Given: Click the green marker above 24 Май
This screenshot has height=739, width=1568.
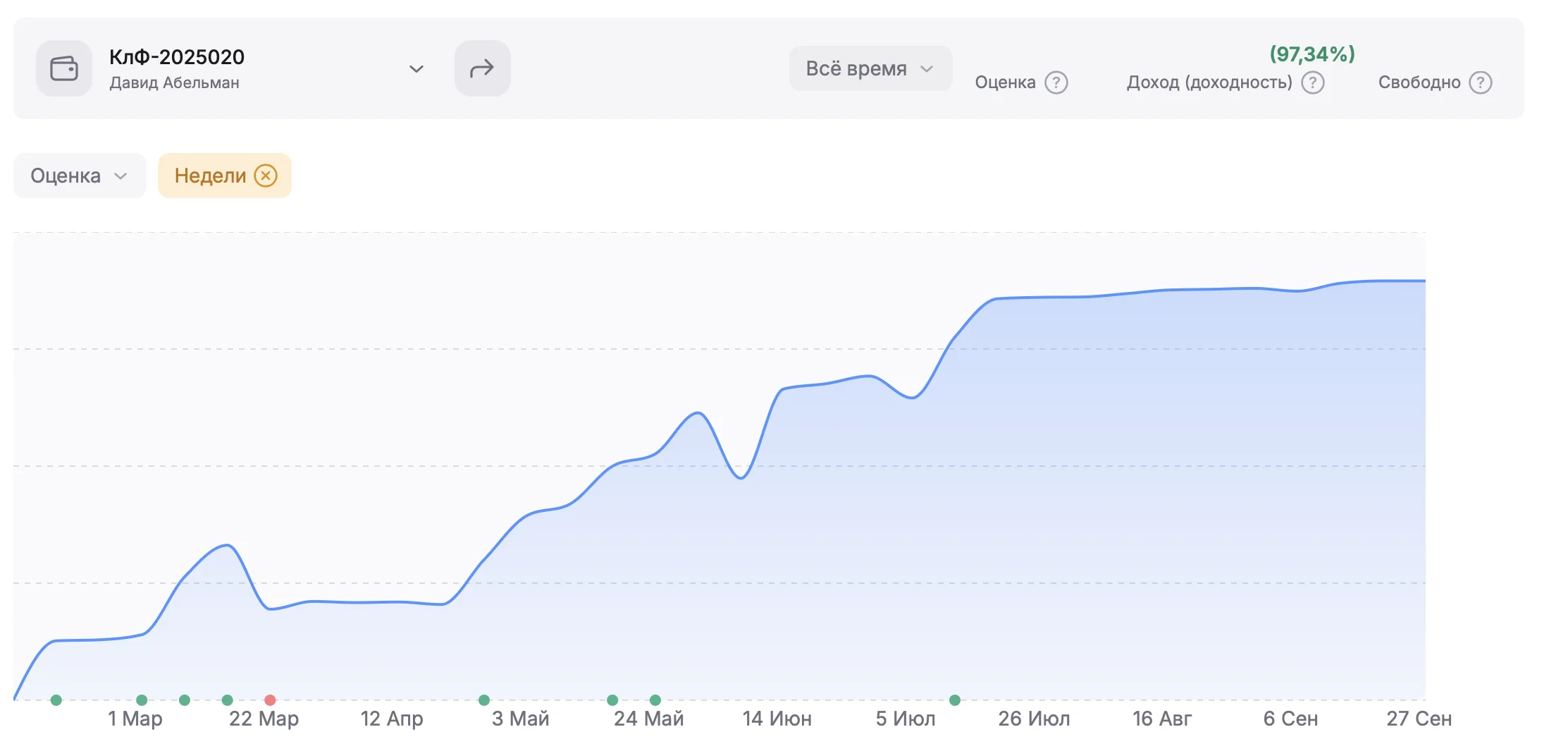Looking at the screenshot, I should tap(655, 700).
